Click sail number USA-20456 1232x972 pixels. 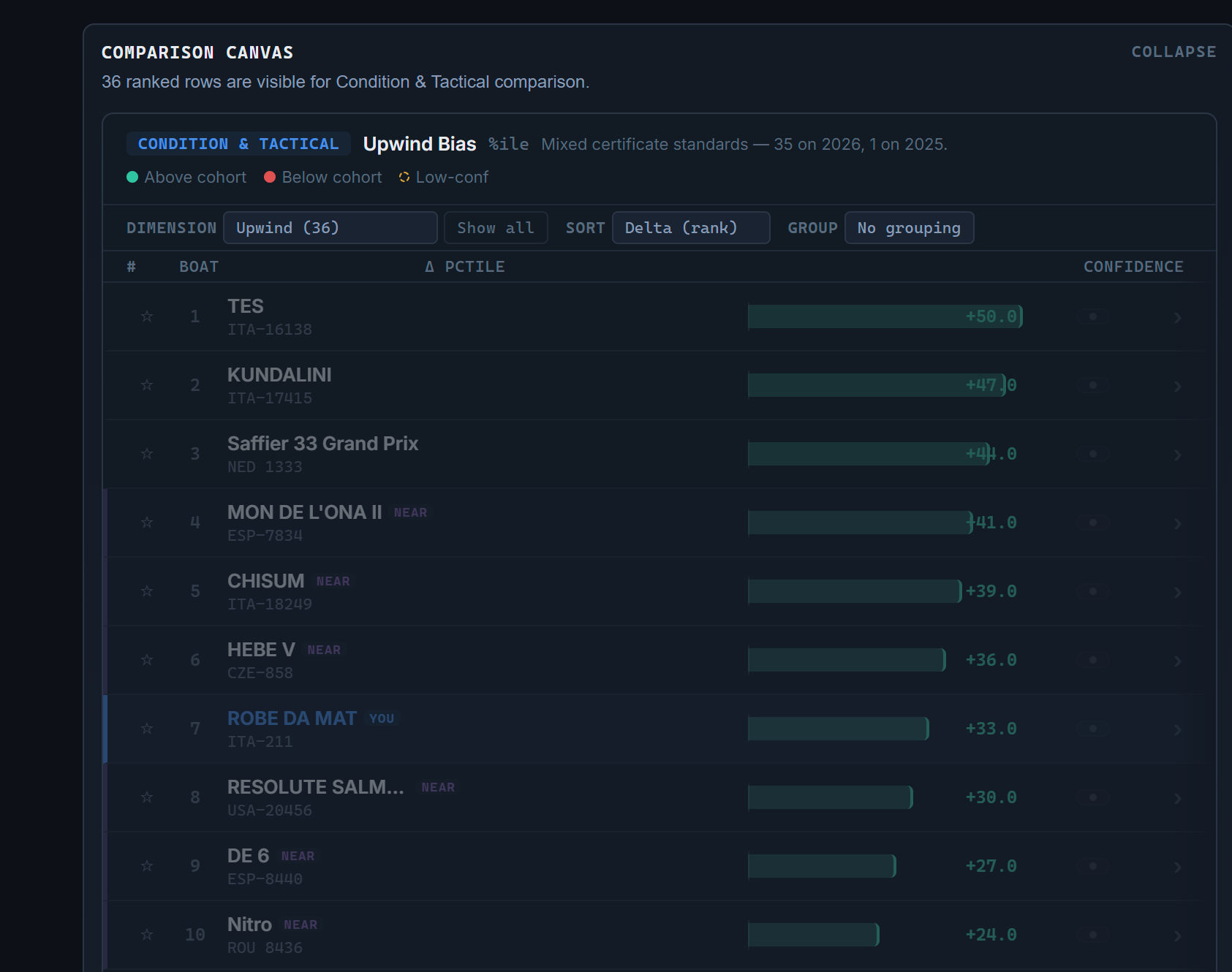(270, 810)
